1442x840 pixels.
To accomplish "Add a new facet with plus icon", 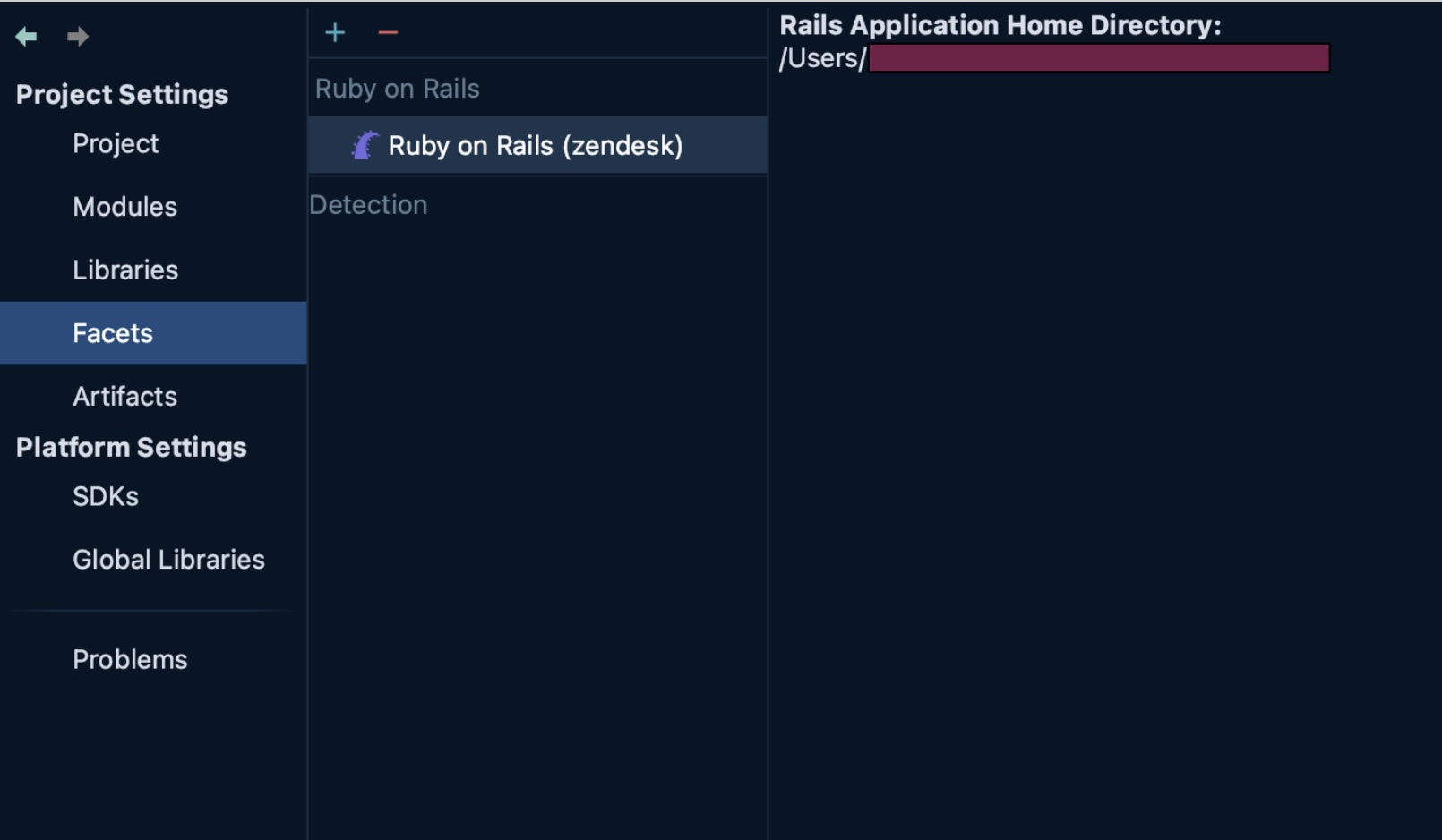I will click(x=335, y=33).
